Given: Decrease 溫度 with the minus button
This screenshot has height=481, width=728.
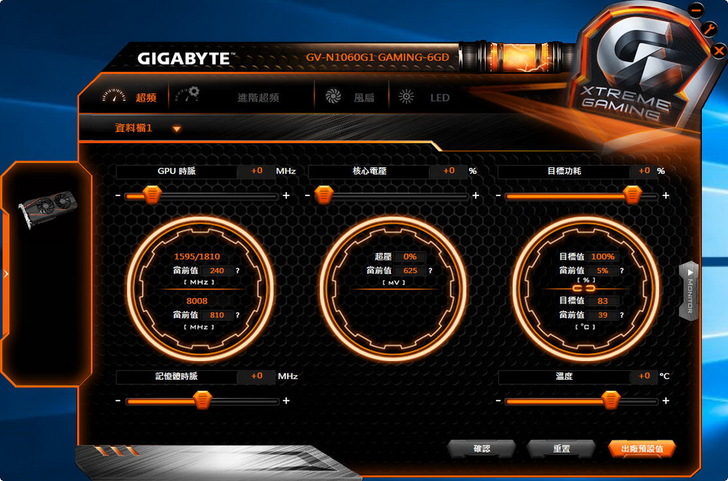Looking at the screenshot, I should click(x=498, y=401).
